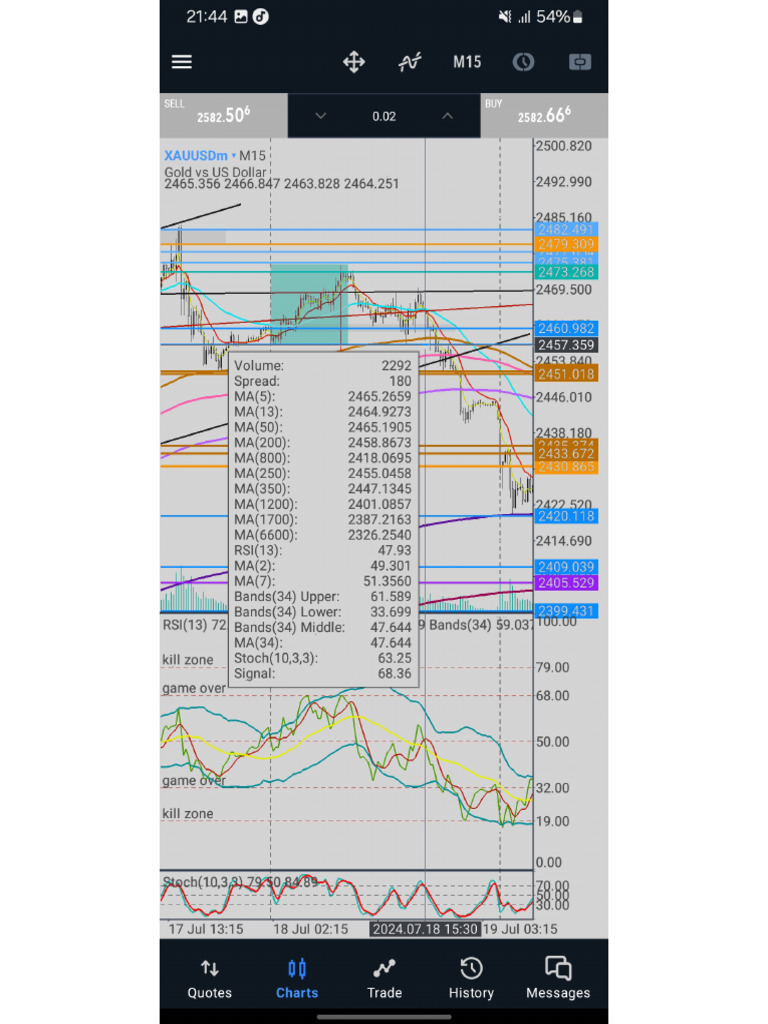Increase lot size with up chevron
768x1024 pixels.
click(x=447, y=116)
